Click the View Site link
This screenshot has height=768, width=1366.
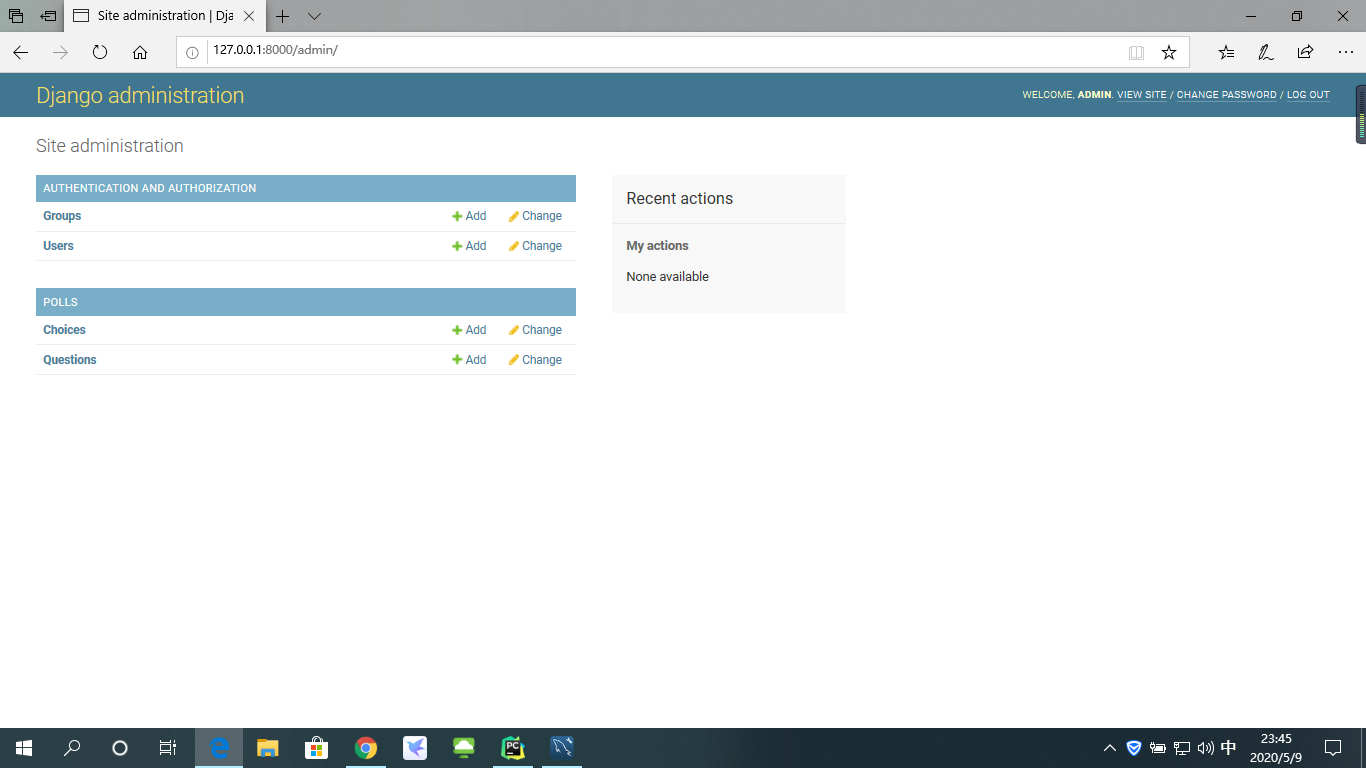click(x=1142, y=95)
